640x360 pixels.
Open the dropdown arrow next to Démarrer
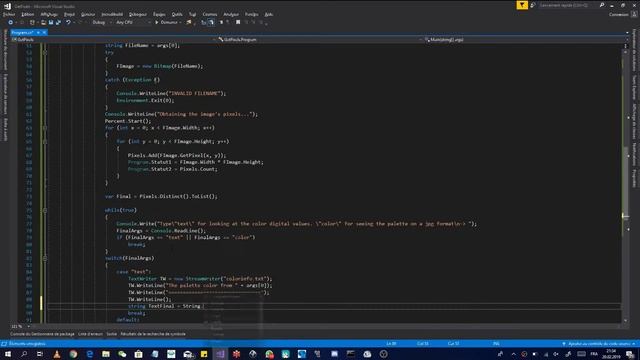pyautogui.click(x=180, y=22)
